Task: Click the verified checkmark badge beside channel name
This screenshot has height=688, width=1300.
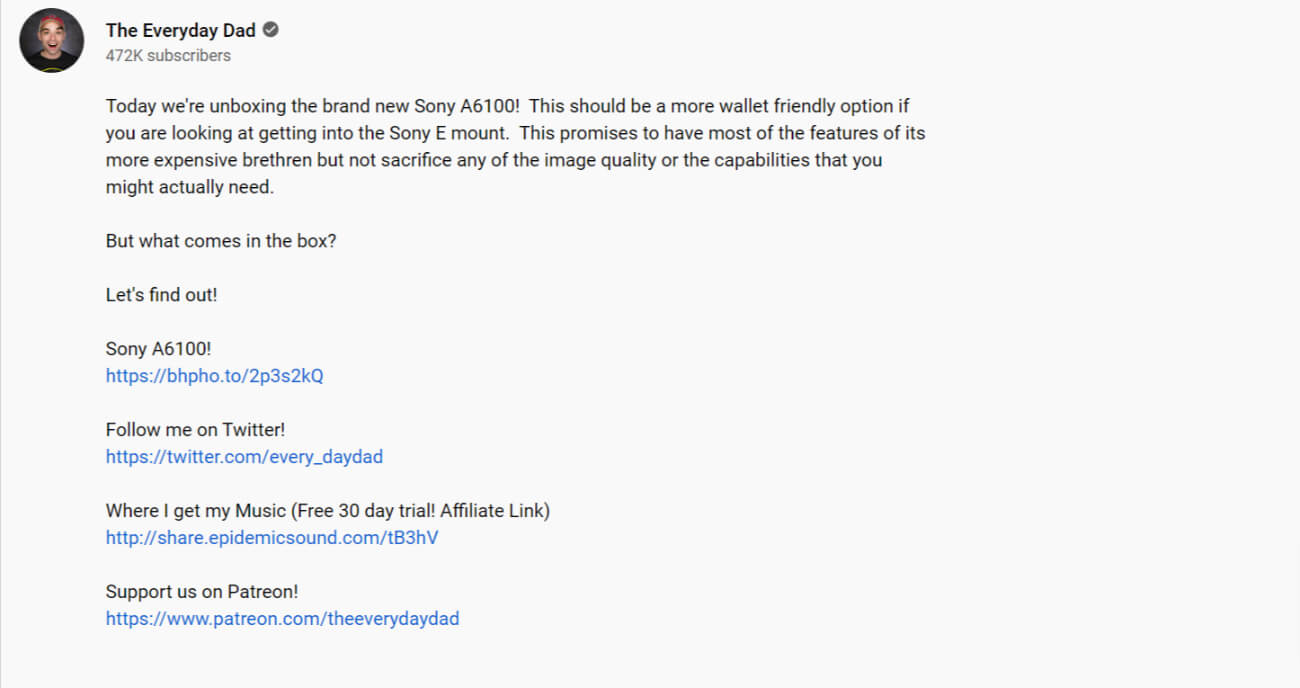Action: [271, 30]
